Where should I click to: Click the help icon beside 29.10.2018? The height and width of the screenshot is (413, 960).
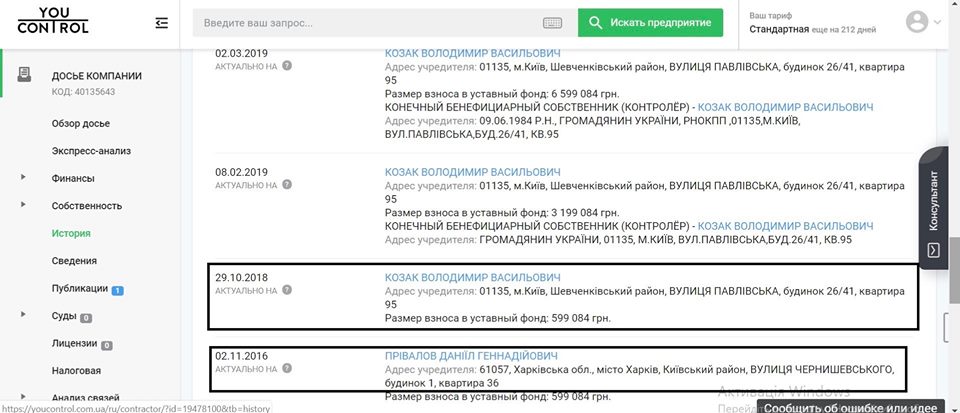287,290
